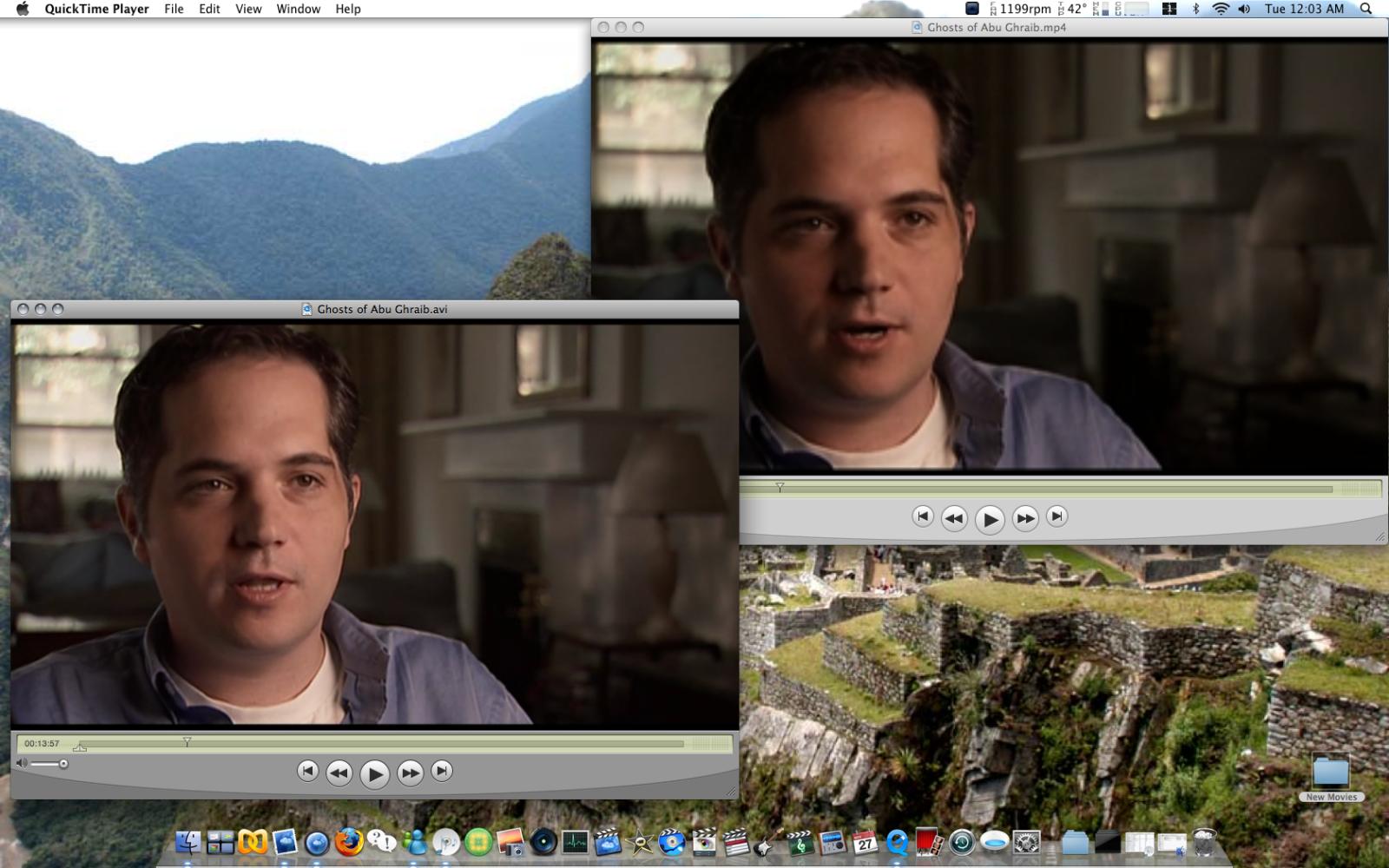Open Finder from the Dock
Screen dimensions: 1389x868
pyautogui.click(x=188, y=841)
